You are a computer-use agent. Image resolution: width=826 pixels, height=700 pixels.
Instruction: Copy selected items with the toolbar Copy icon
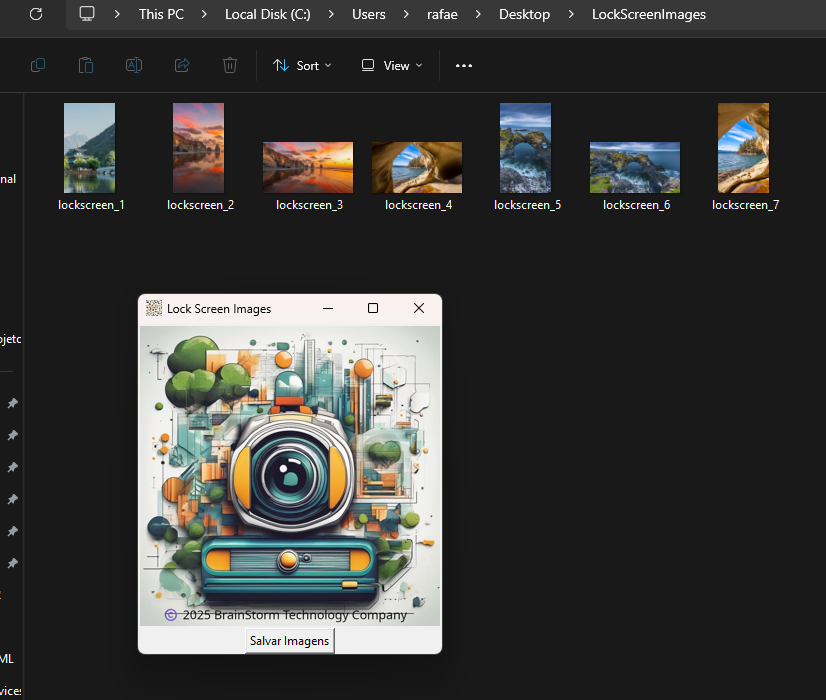(38, 65)
